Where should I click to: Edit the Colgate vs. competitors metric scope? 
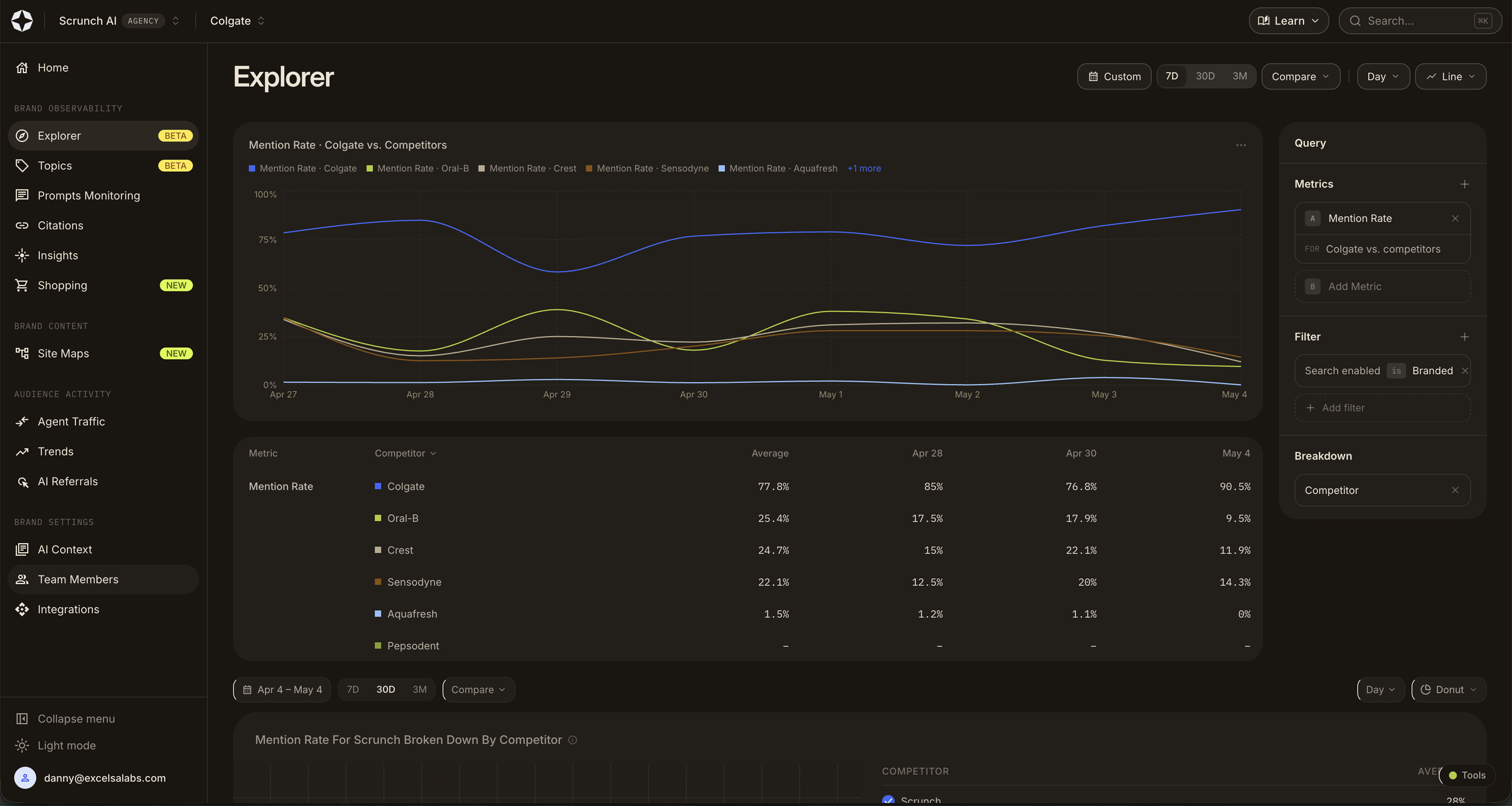click(x=1382, y=249)
